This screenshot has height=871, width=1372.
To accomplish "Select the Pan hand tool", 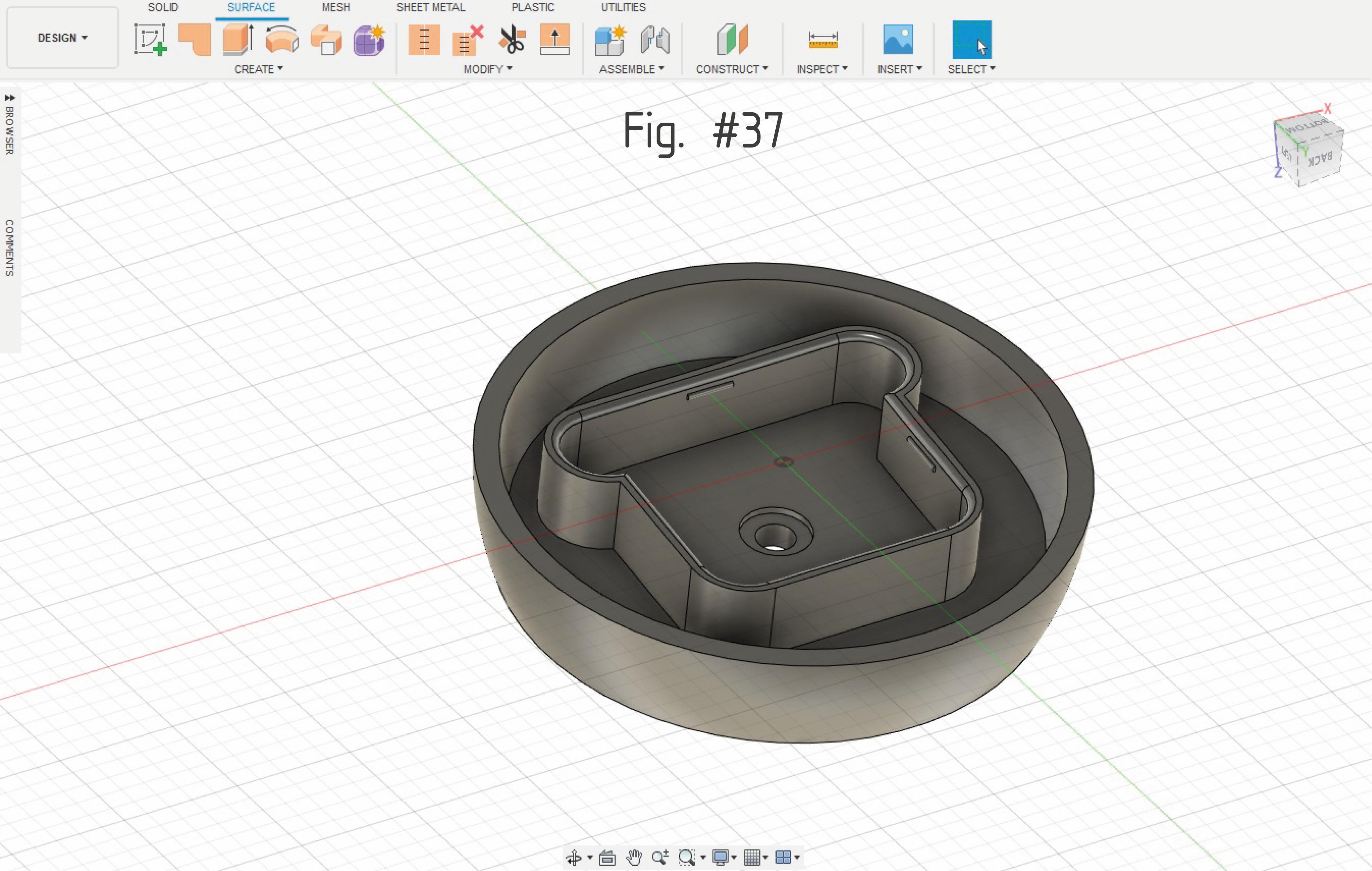I will tap(634, 857).
